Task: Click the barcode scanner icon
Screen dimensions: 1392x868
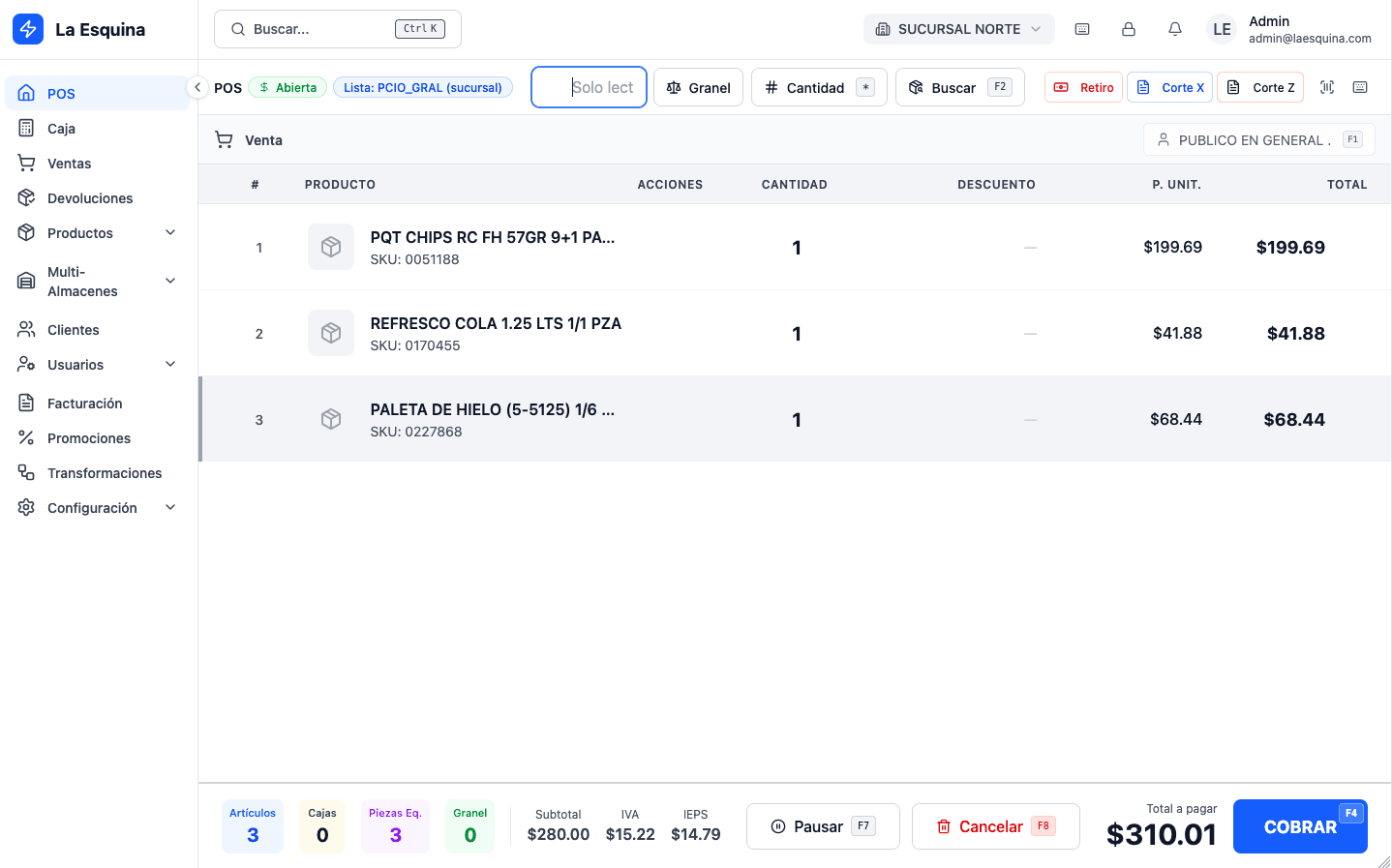Action: pos(1327,87)
